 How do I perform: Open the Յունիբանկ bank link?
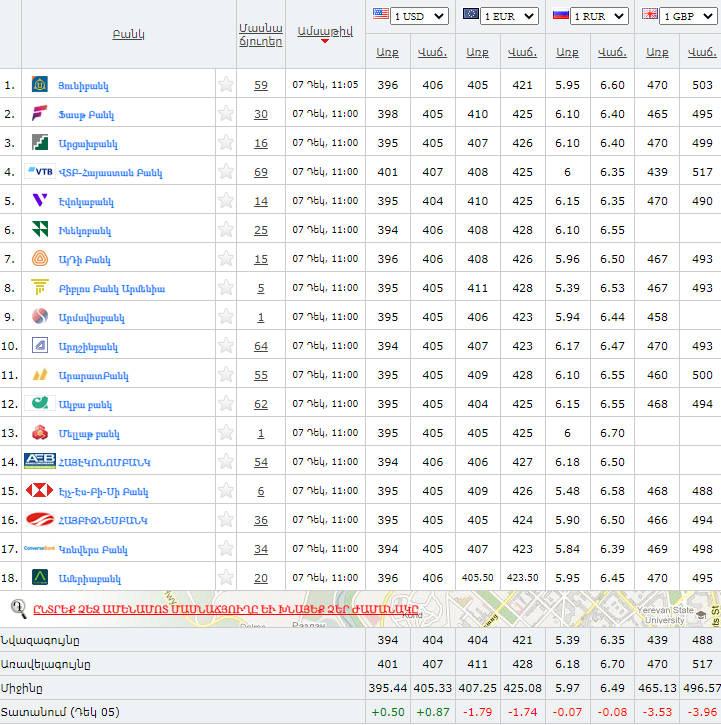[84, 86]
